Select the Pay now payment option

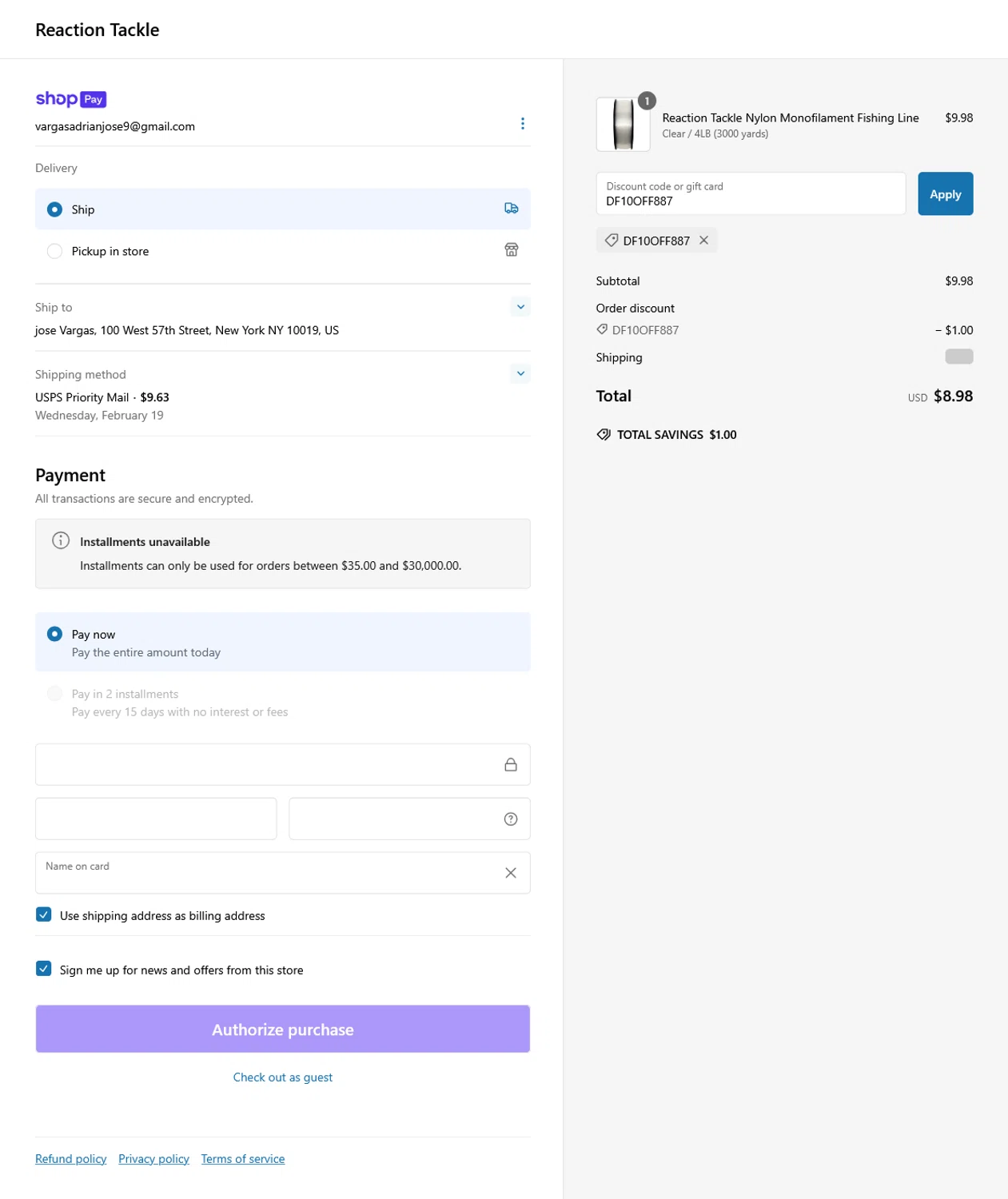pyautogui.click(x=283, y=642)
